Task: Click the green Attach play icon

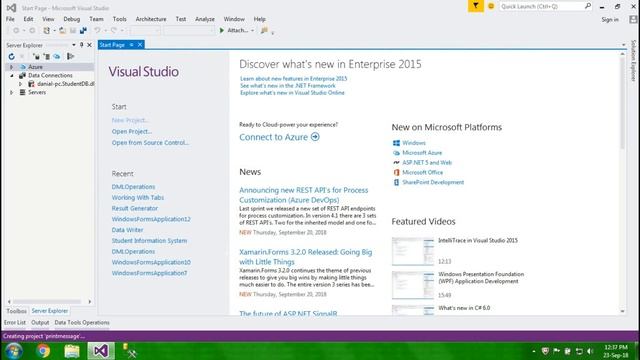Action: pos(222,30)
